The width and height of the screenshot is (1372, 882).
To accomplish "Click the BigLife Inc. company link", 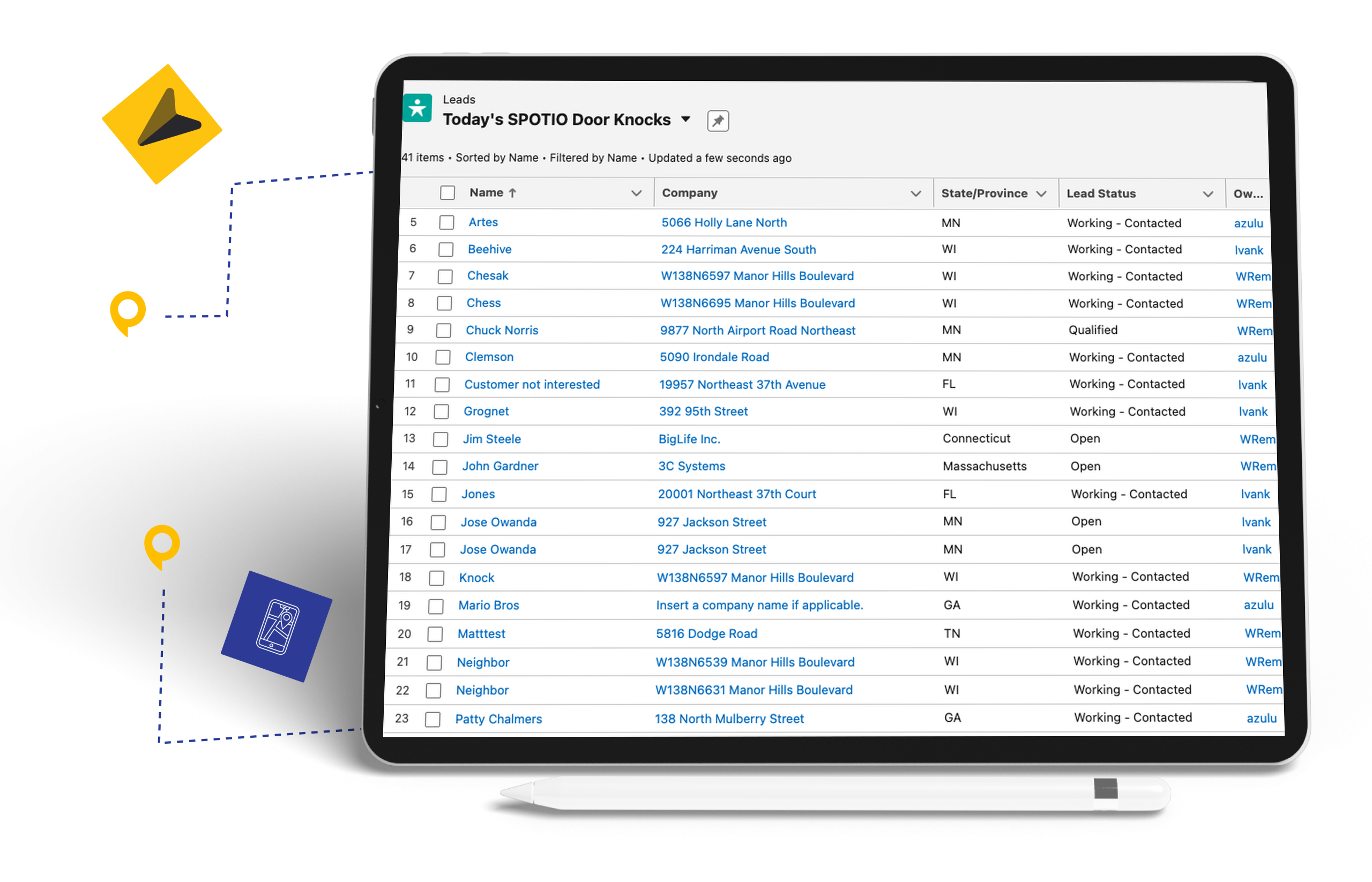I will [x=689, y=439].
